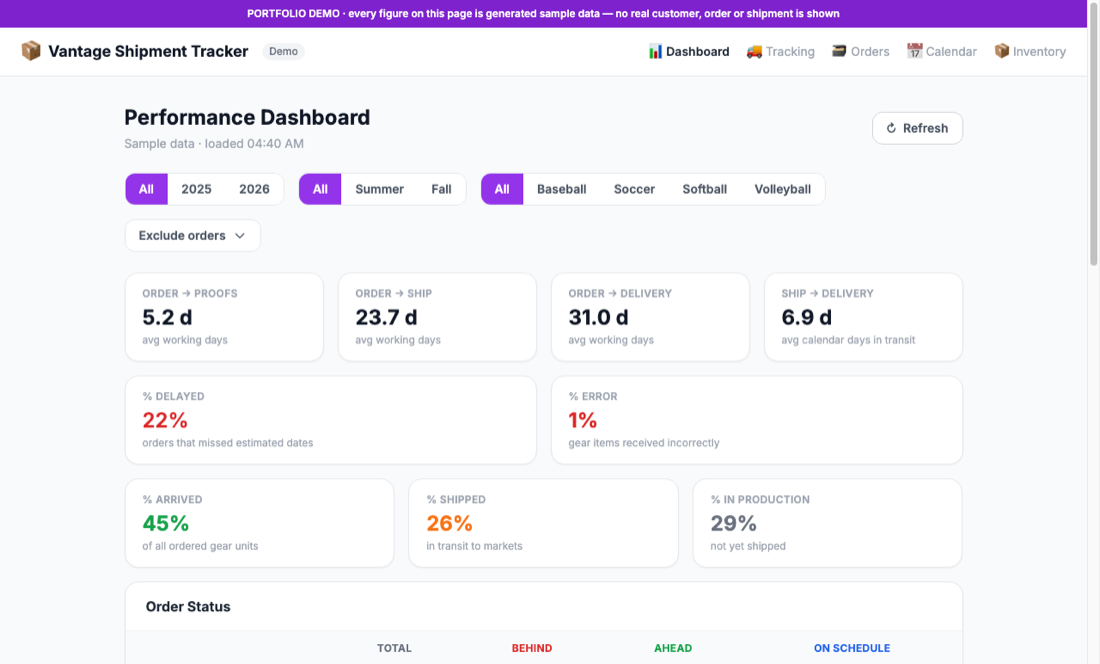Open the Orders page

click(x=861, y=51)
